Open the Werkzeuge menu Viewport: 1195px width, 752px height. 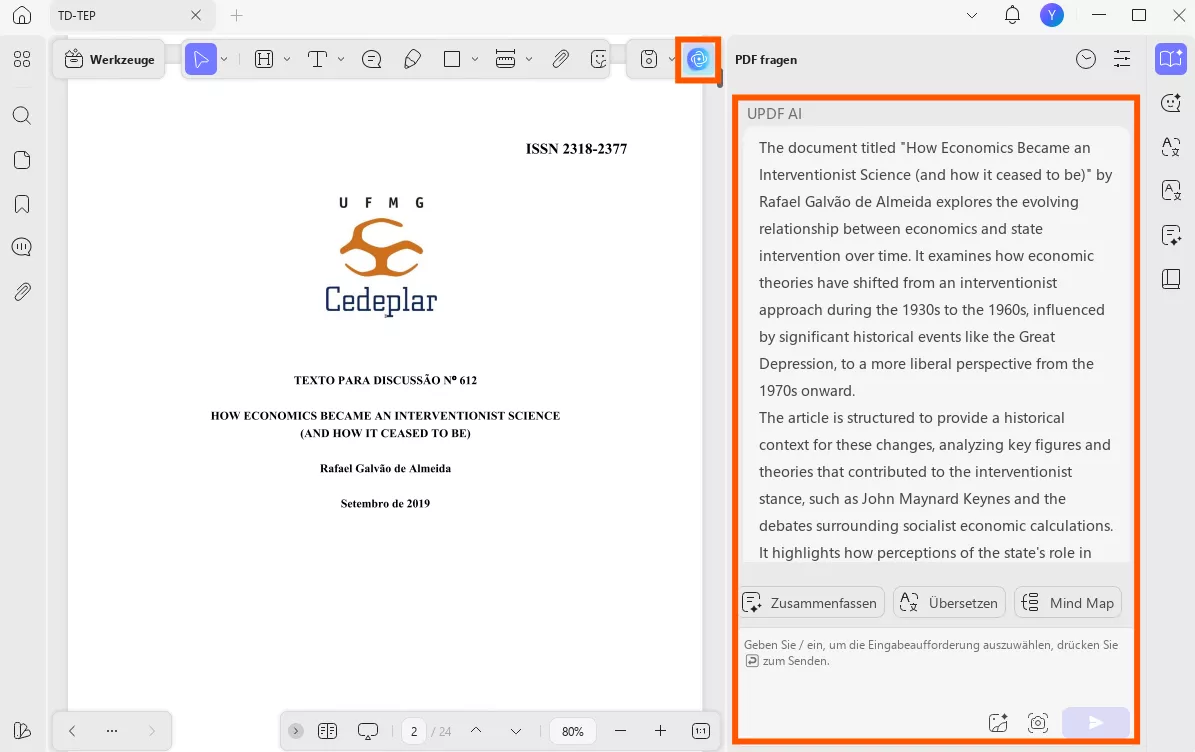[108, 59]
